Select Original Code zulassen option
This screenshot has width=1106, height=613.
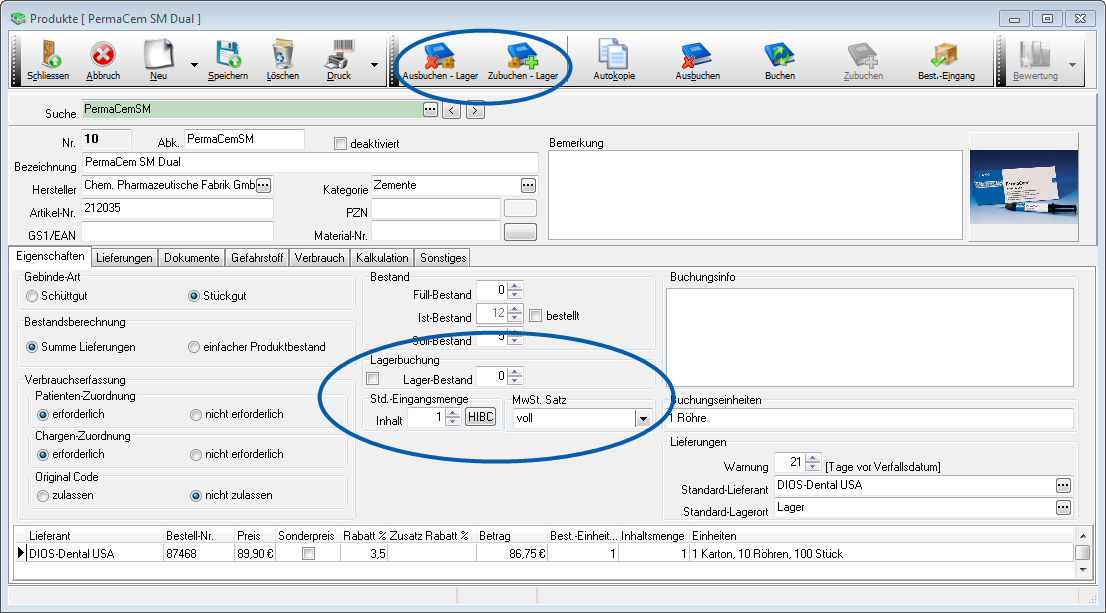pyautogui.click(x=43, y=496)
